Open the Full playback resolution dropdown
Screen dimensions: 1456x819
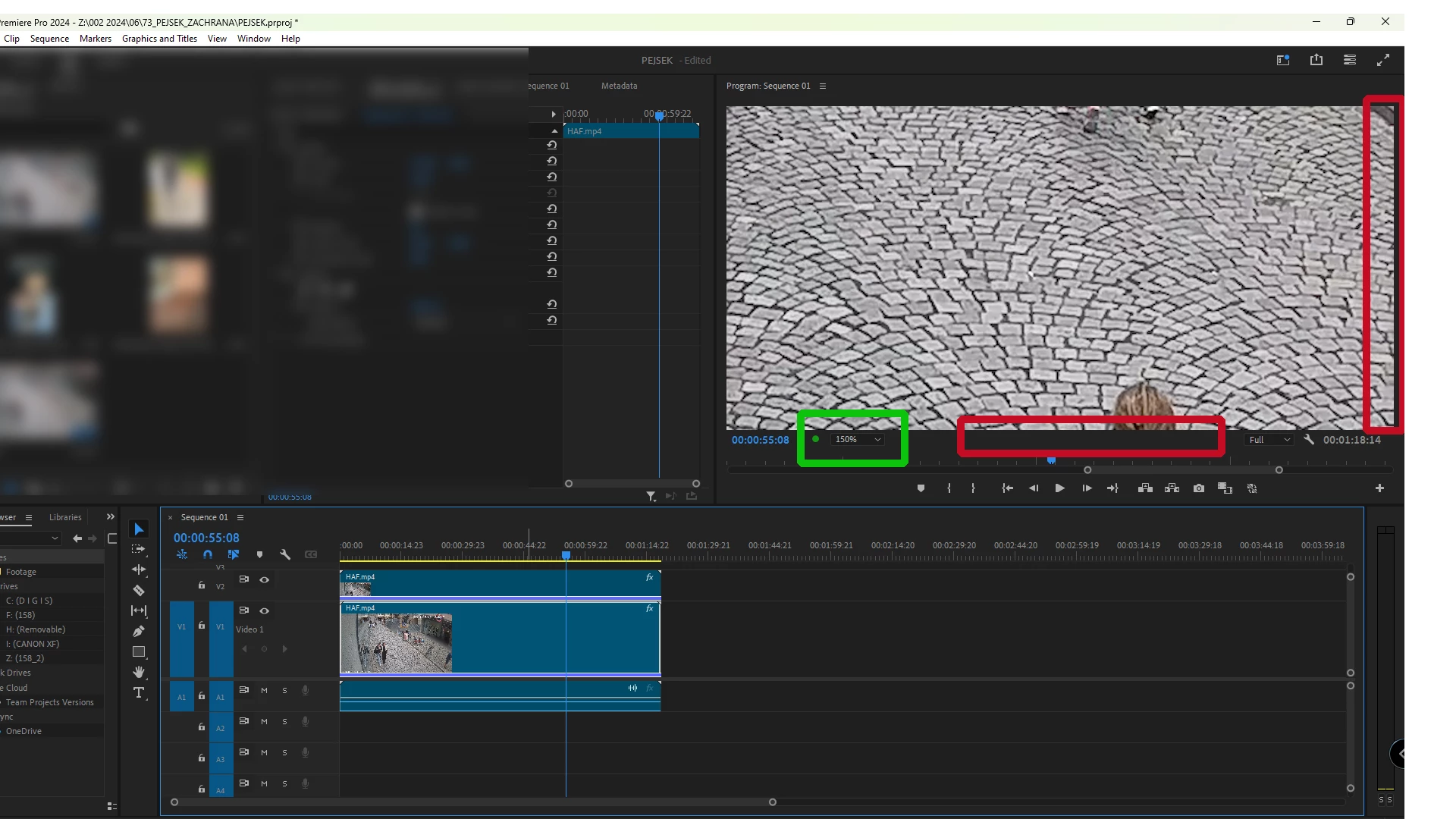click(x=1269, y=440)
